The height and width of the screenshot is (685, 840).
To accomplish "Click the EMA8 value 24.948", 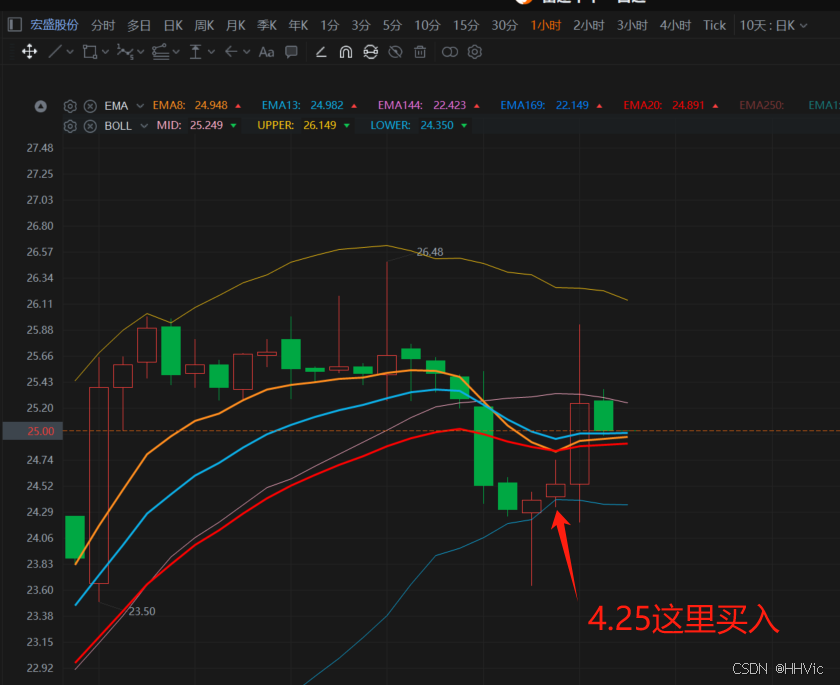I will tap(211, 106).
